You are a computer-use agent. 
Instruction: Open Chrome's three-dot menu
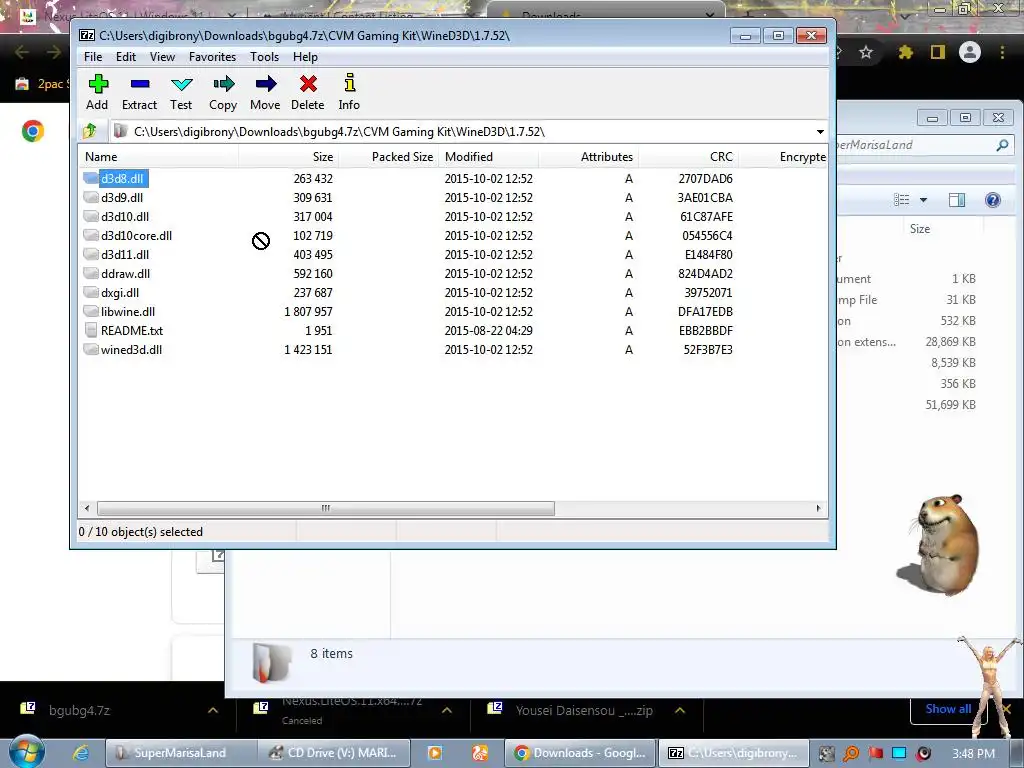(x=1002, y=52)
